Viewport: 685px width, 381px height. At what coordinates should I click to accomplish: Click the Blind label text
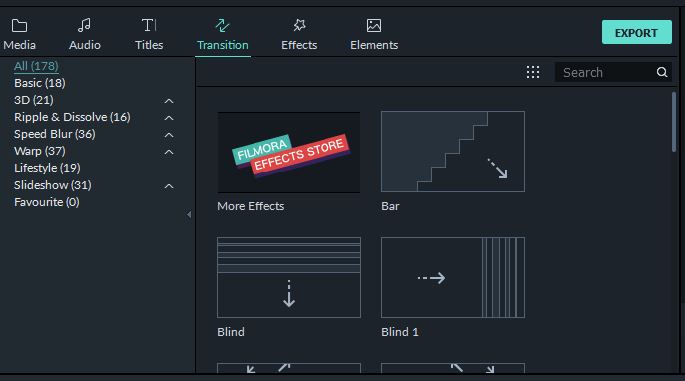tap(231, 332)
